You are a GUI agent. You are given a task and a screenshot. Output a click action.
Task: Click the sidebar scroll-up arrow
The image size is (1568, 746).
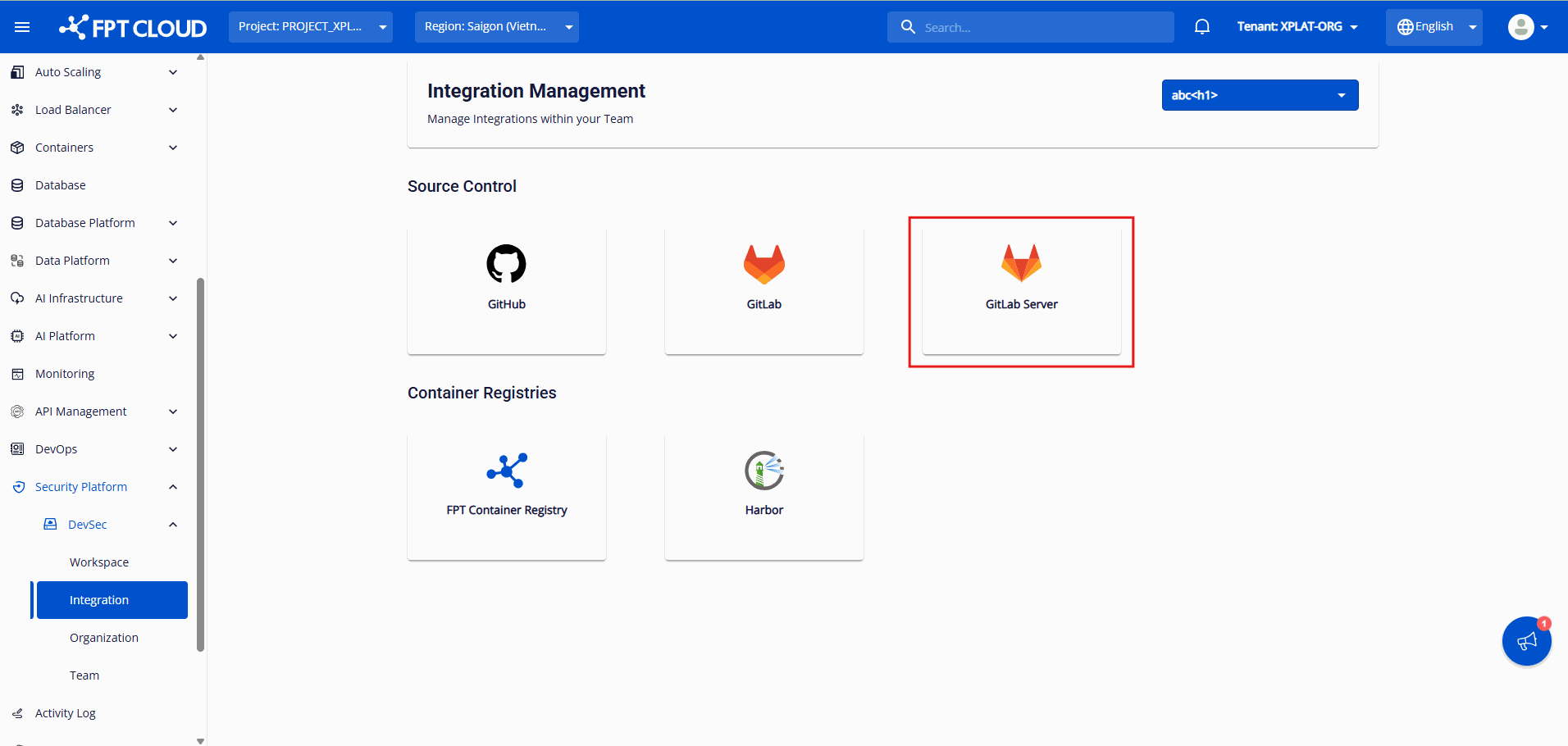click(200, 57)
